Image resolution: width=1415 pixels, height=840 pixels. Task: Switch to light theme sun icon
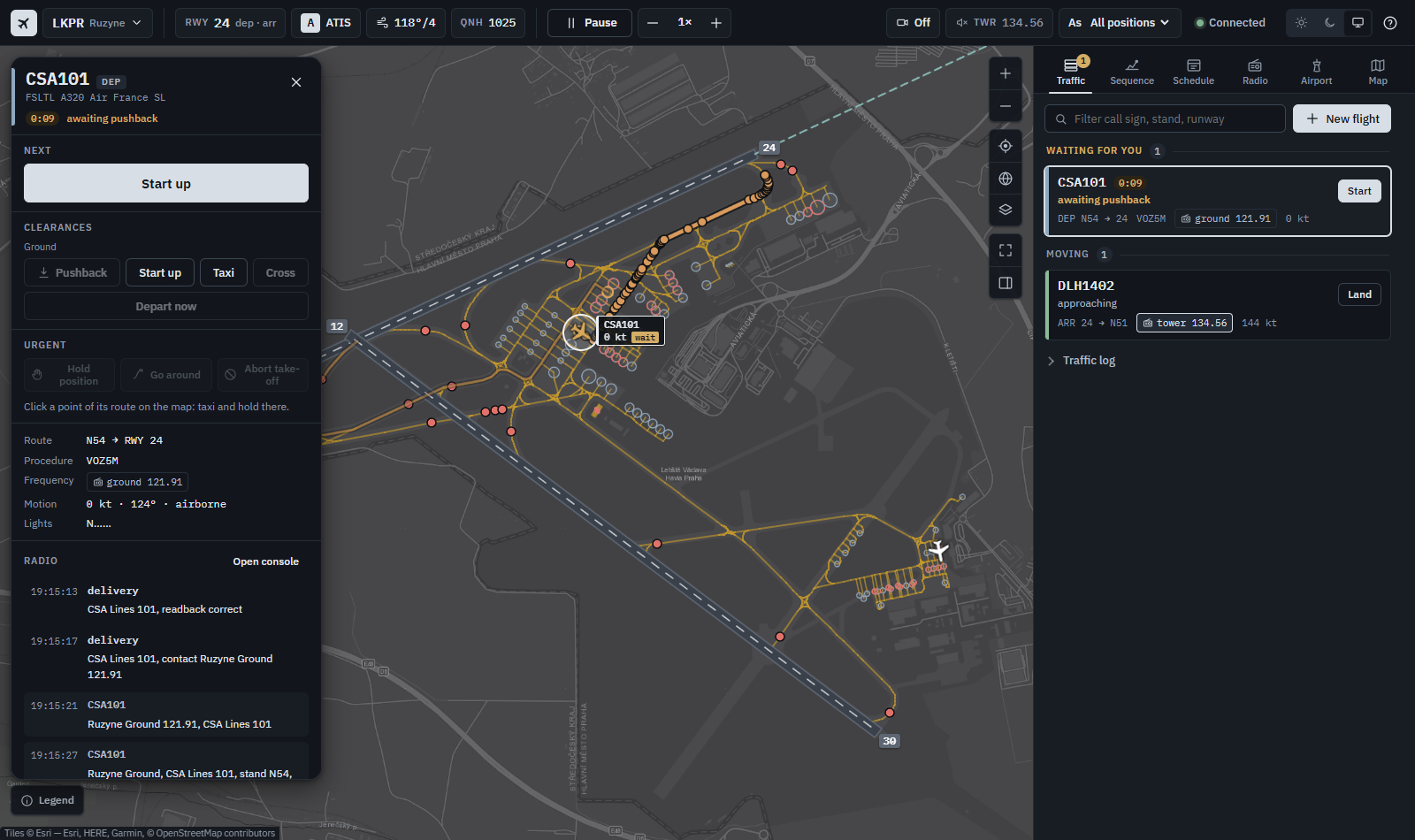tap(1301, 23)
